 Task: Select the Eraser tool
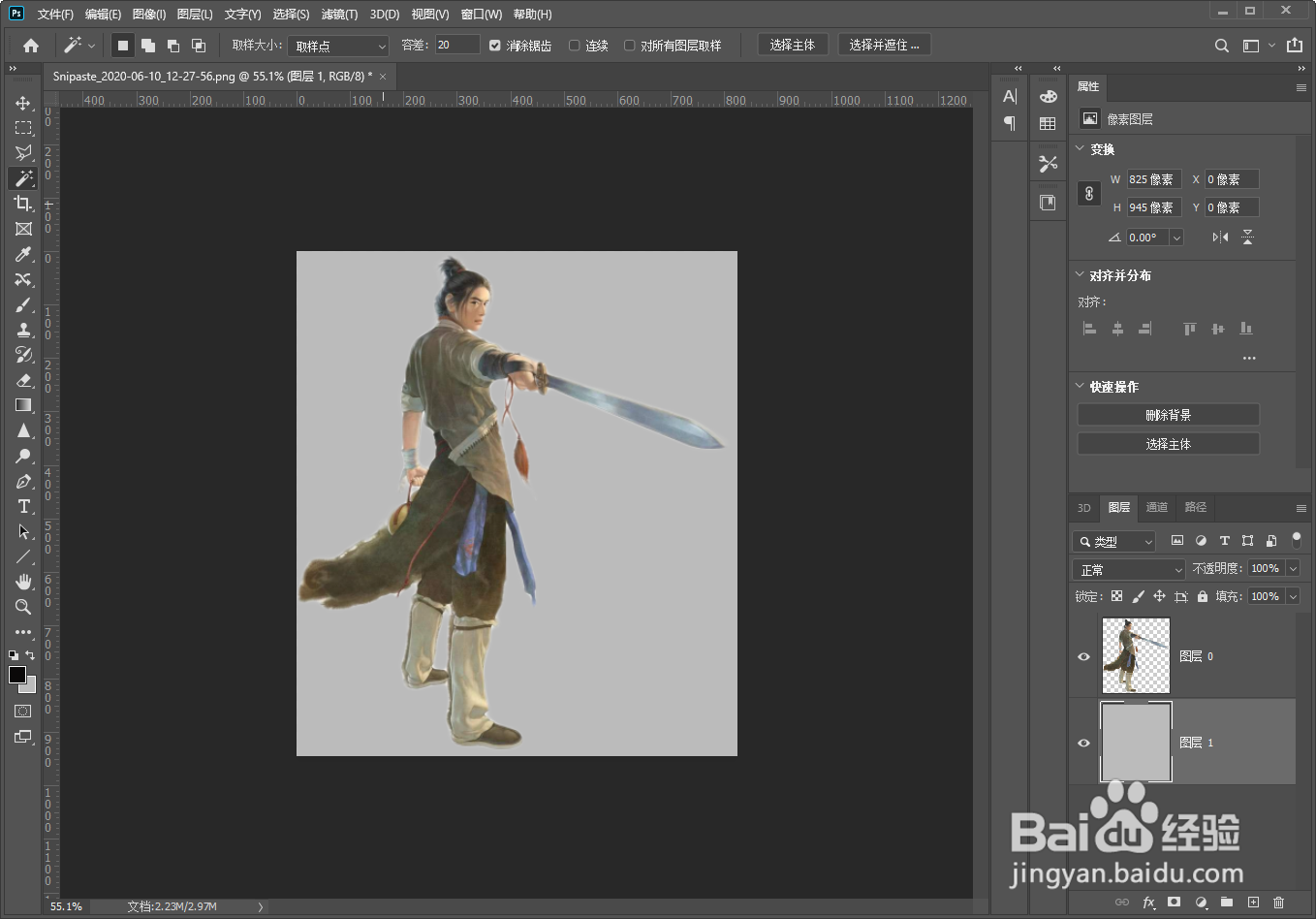click(x=23, y=380)
